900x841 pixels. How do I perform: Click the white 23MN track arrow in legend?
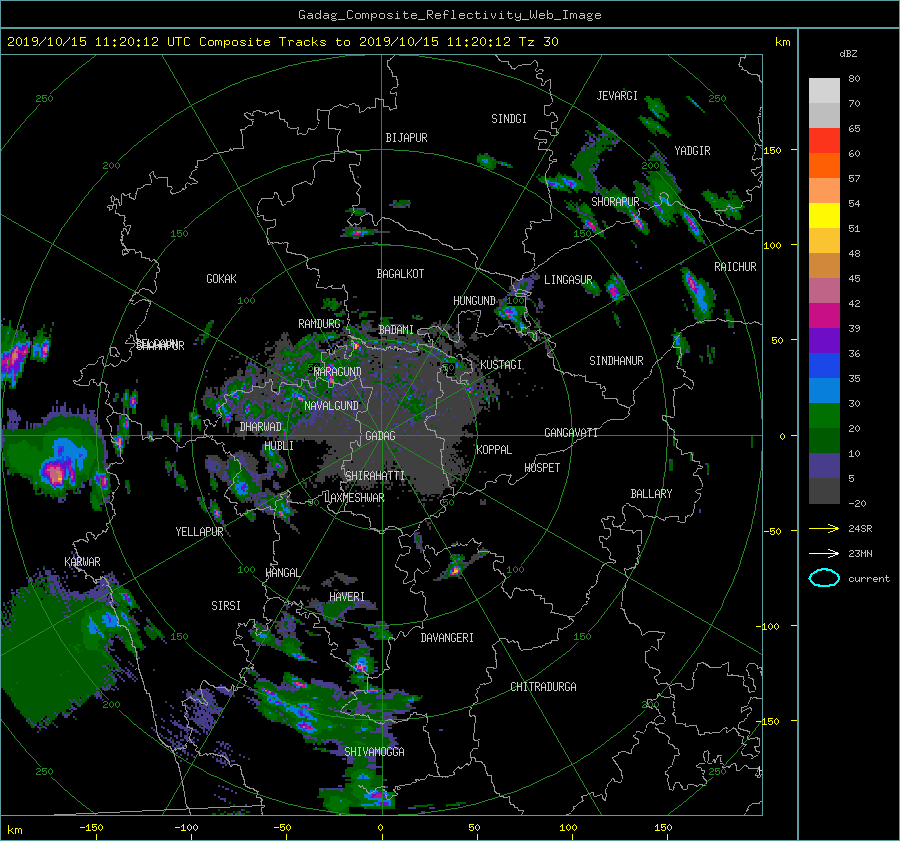pyautogui.click(x=824, y=553)
